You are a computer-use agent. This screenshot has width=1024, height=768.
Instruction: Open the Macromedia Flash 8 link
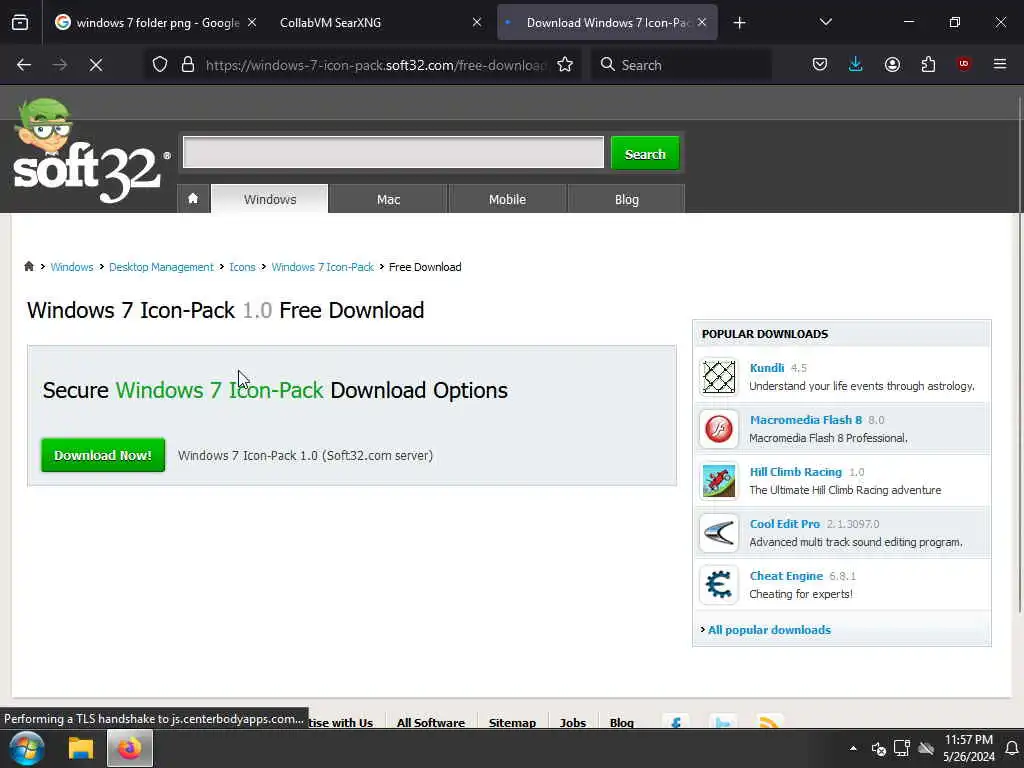tap(805, 420)
